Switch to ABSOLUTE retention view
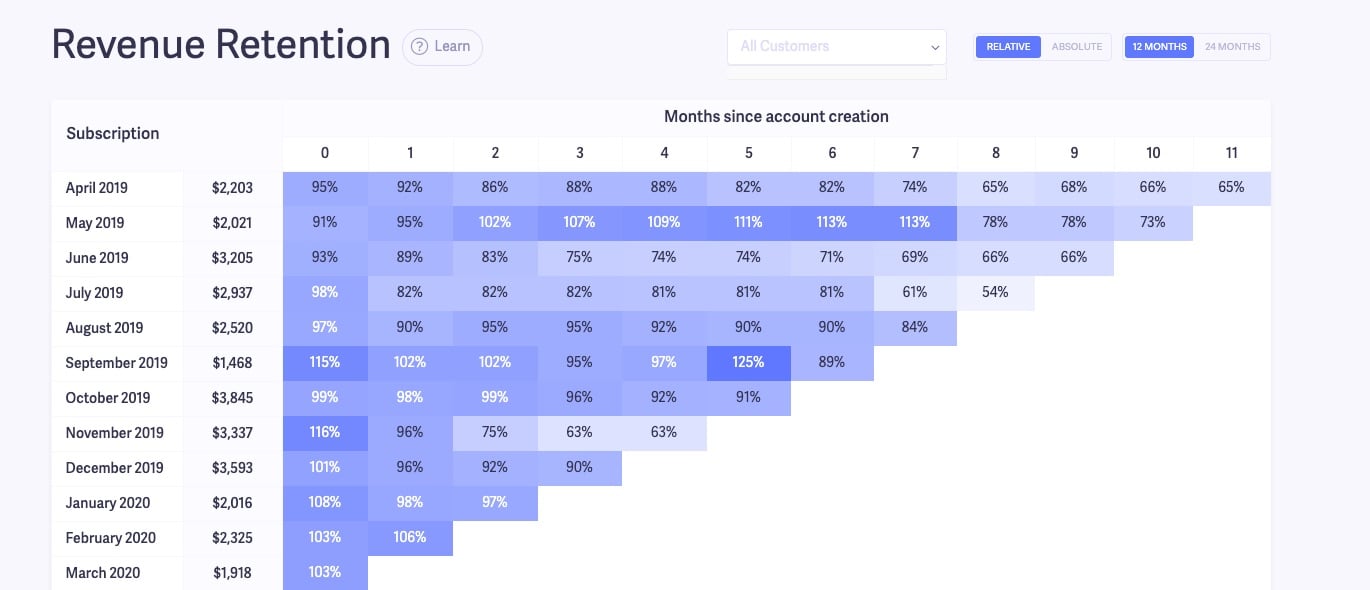The height and width of the screenshot is (590, 1370). click(x=1078, y=46)
